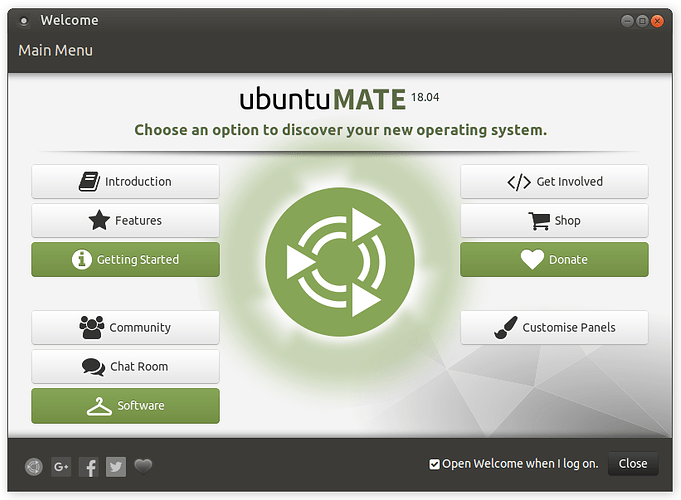Click the Close button in the footer

coord(633,464)
